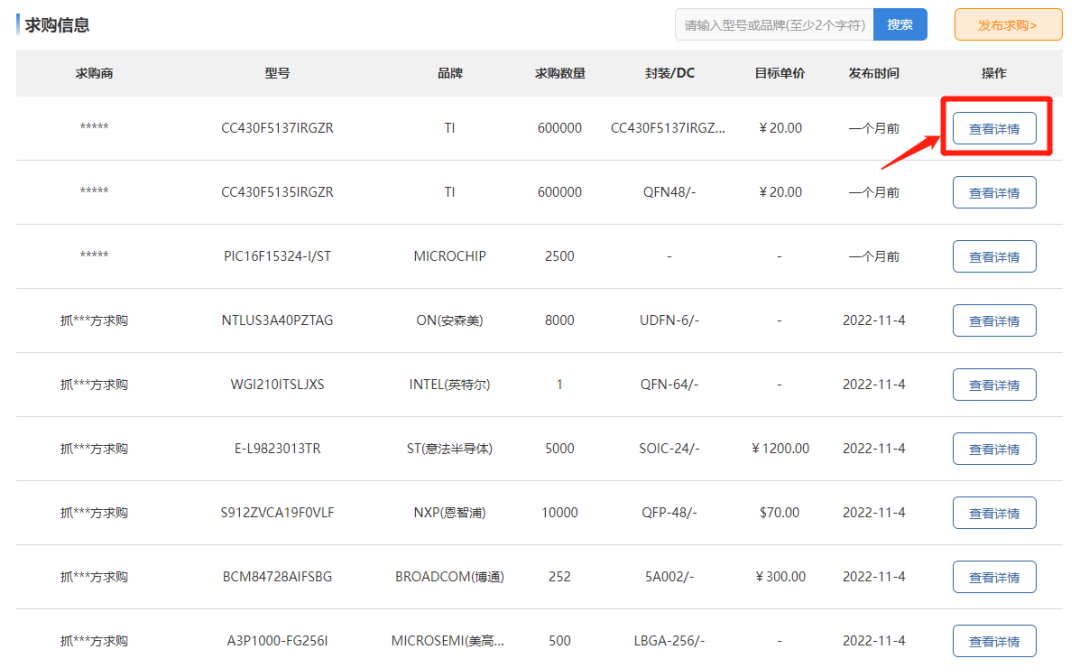Click package QFN-64/-
1080x668 pixels.
pos(669,384)
